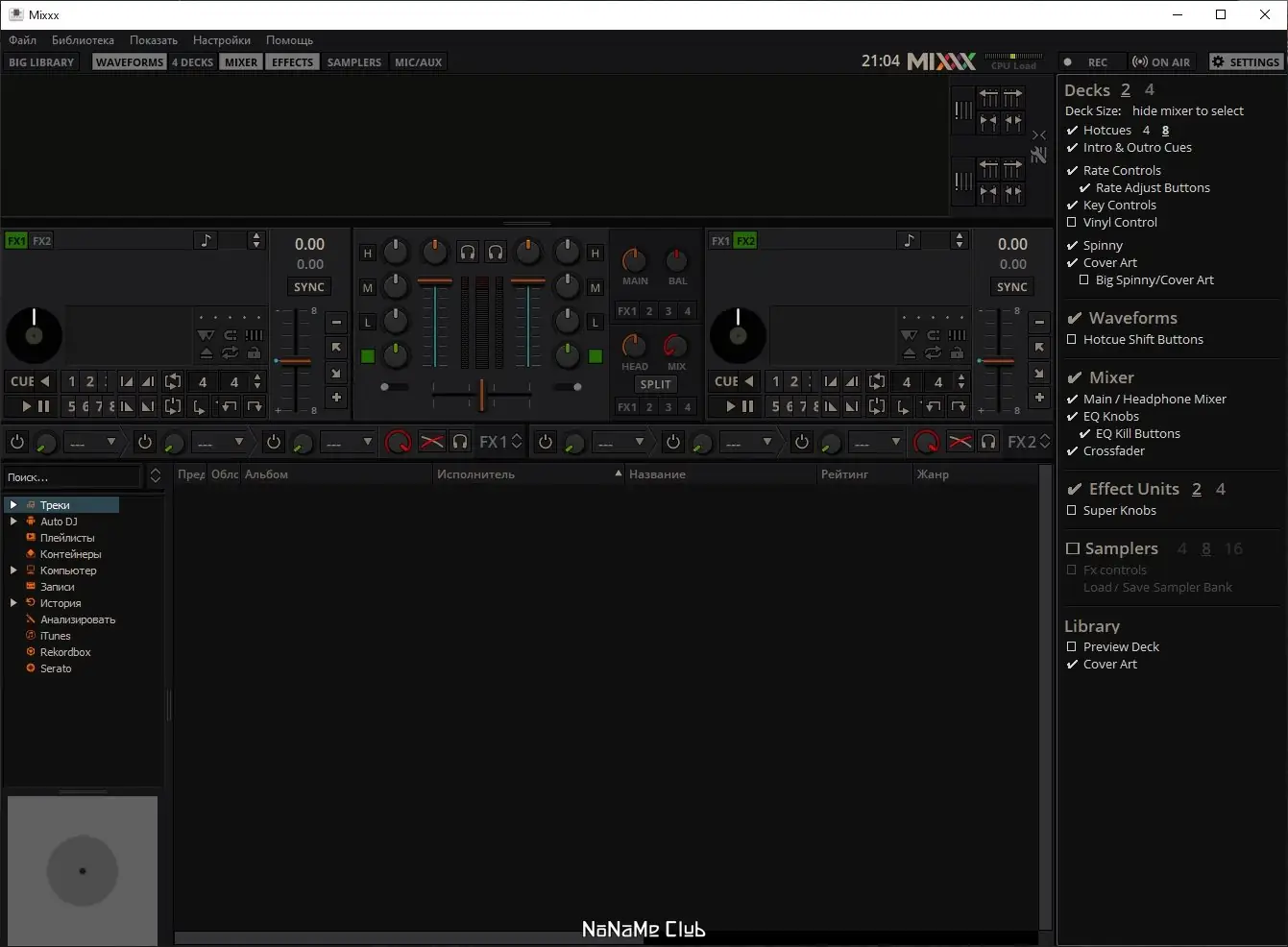This screenshot has width=1288, height=947.
Task: Uncheck Rate Adjust Buttons option
Action: 1085,188
